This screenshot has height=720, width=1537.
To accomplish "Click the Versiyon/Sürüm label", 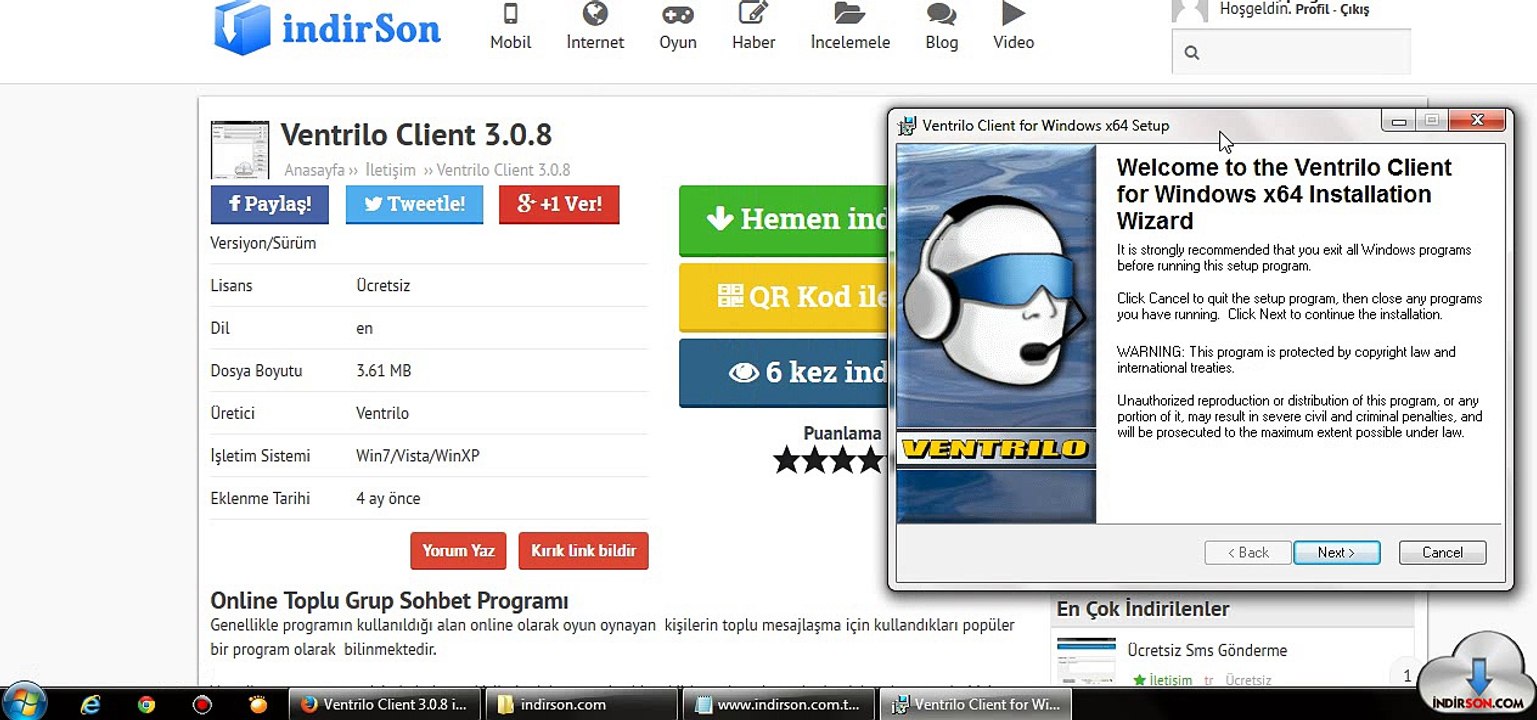I will [x=263, y=243].
